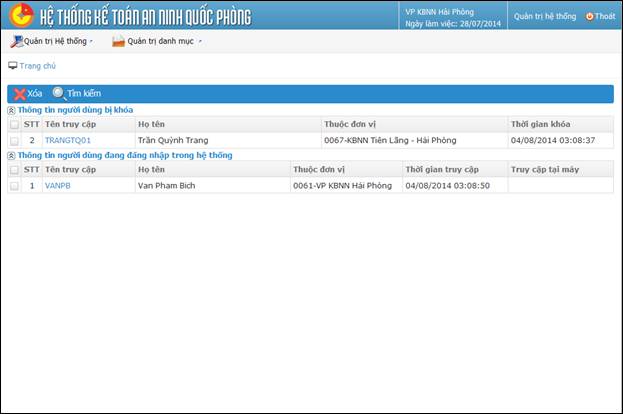Image resolution: width=623 pixels, height=414 pixels.
Task: Click Thông tin người dùng đang đăng nhập heading
Action: 125,155
